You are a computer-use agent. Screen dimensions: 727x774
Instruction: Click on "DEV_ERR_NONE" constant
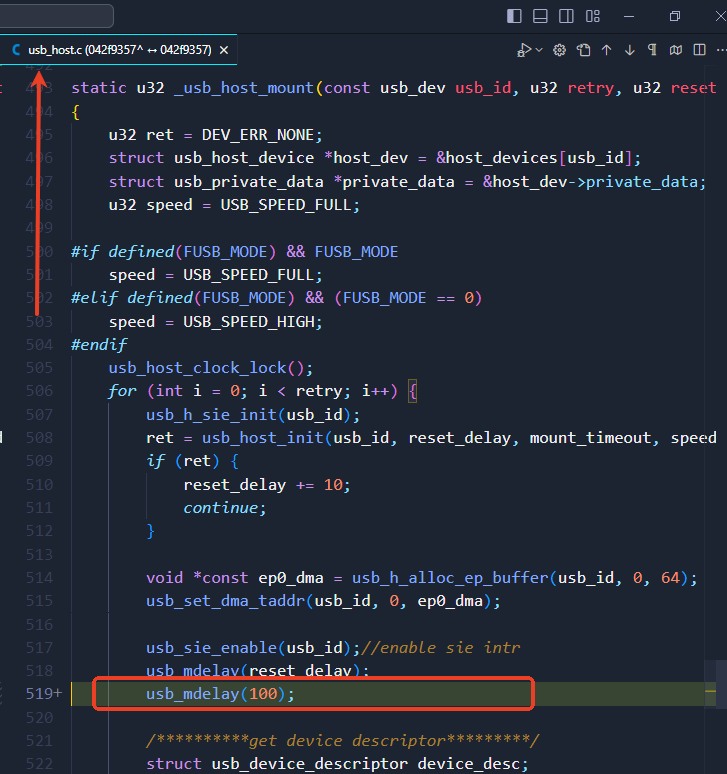(x=257, y=135)
